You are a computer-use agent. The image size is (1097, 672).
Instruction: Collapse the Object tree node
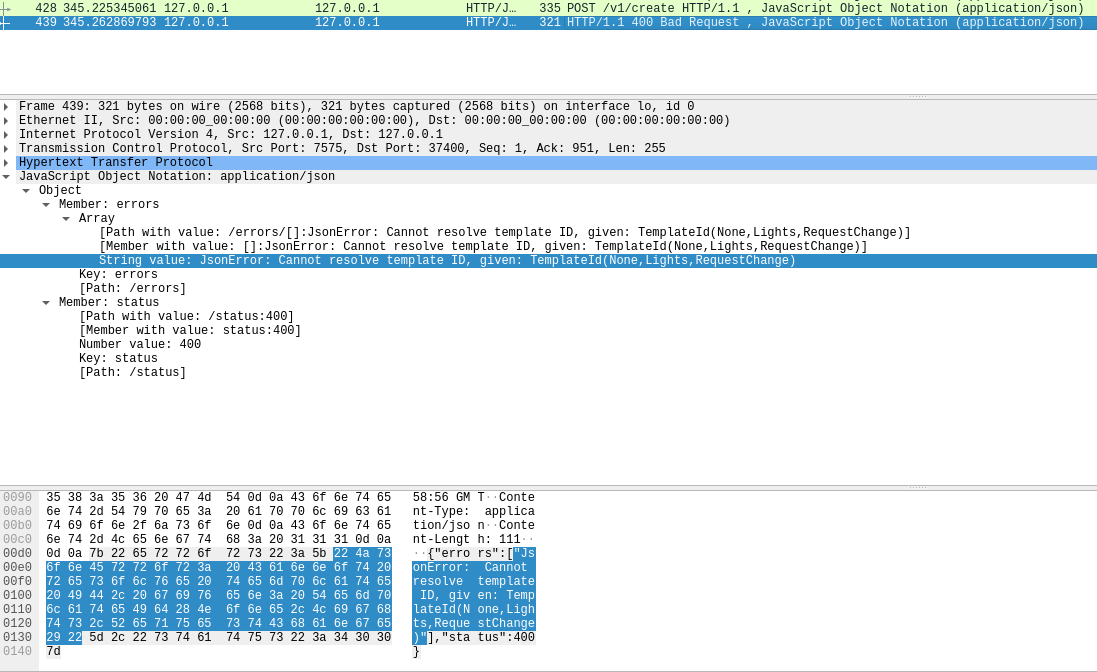26,191
